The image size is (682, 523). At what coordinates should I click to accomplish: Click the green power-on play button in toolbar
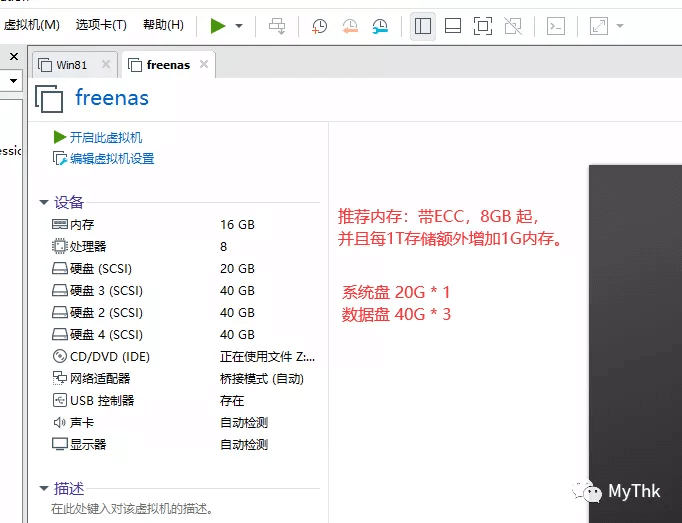[x=218, y=26]
